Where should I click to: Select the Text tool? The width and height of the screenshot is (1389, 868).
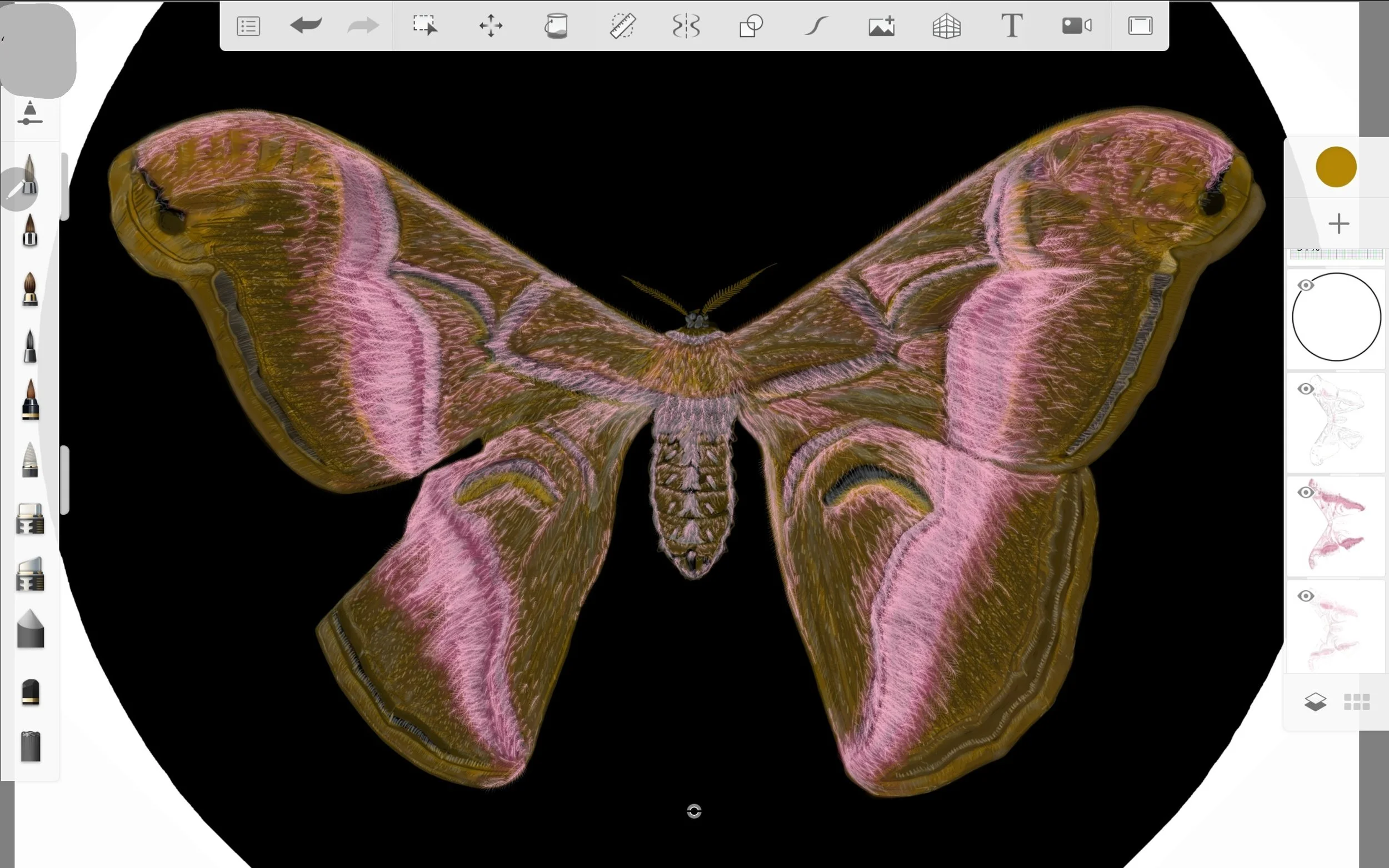point(1012,26)
